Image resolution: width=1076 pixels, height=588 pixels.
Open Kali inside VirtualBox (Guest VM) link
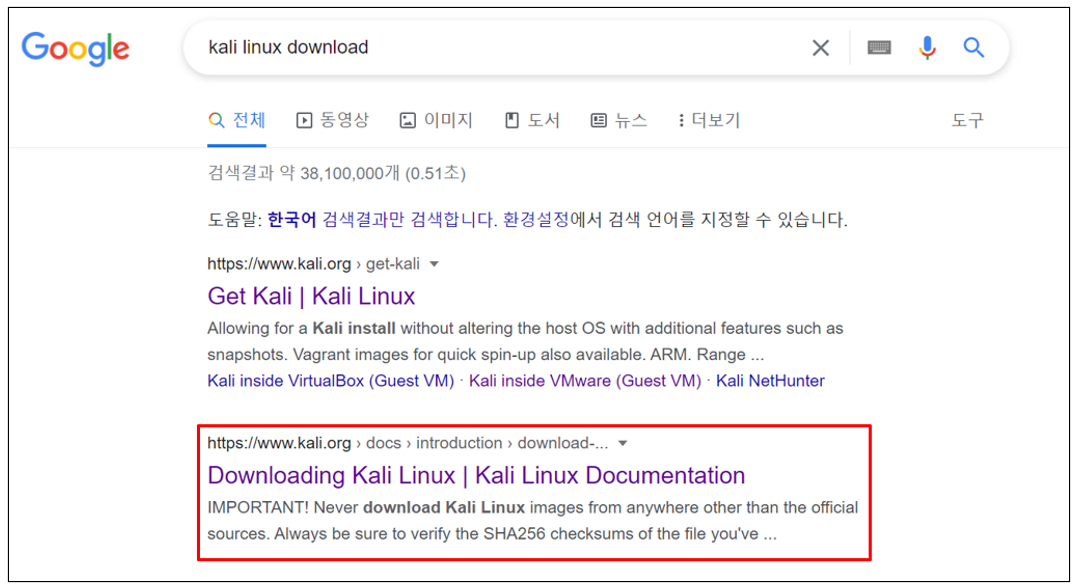[x=331, y=381]
